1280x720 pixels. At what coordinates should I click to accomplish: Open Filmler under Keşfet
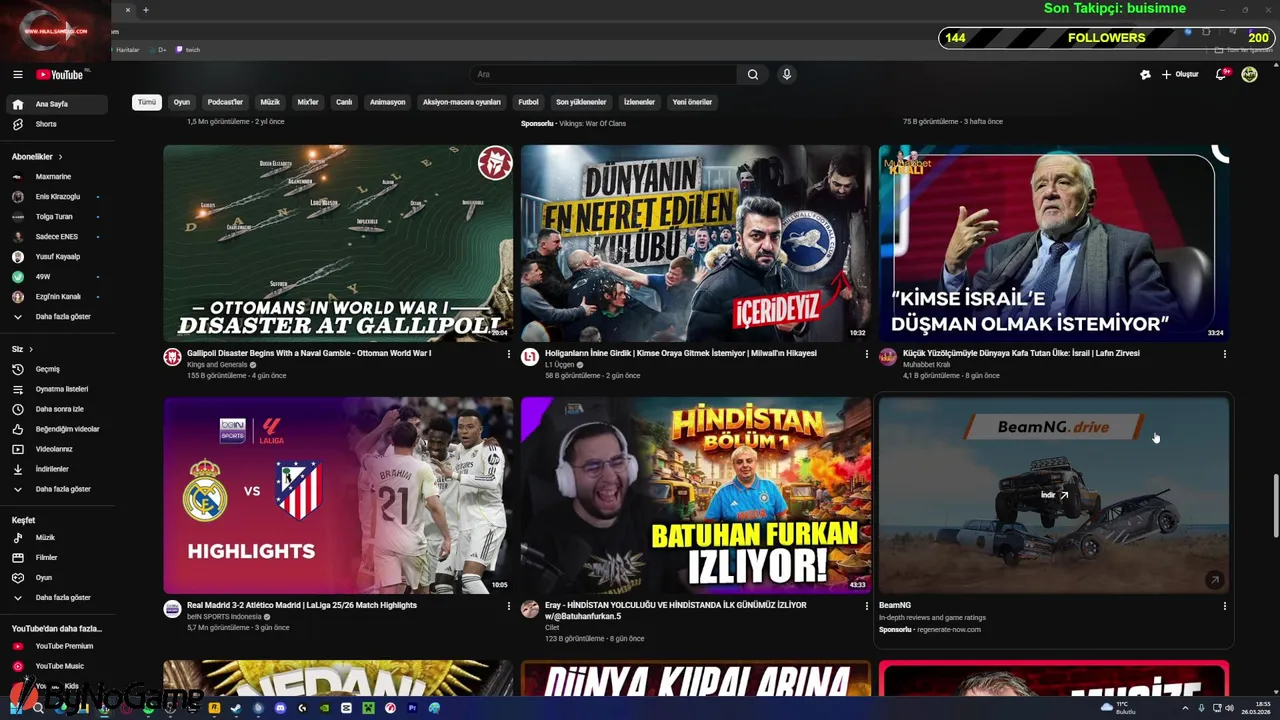pos(58,558)
